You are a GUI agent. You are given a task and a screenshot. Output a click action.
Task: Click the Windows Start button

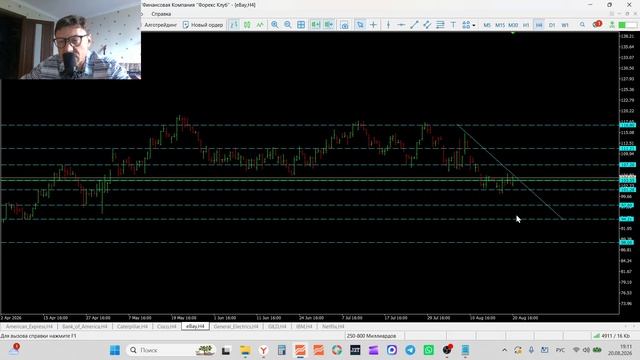pos(115,350)
